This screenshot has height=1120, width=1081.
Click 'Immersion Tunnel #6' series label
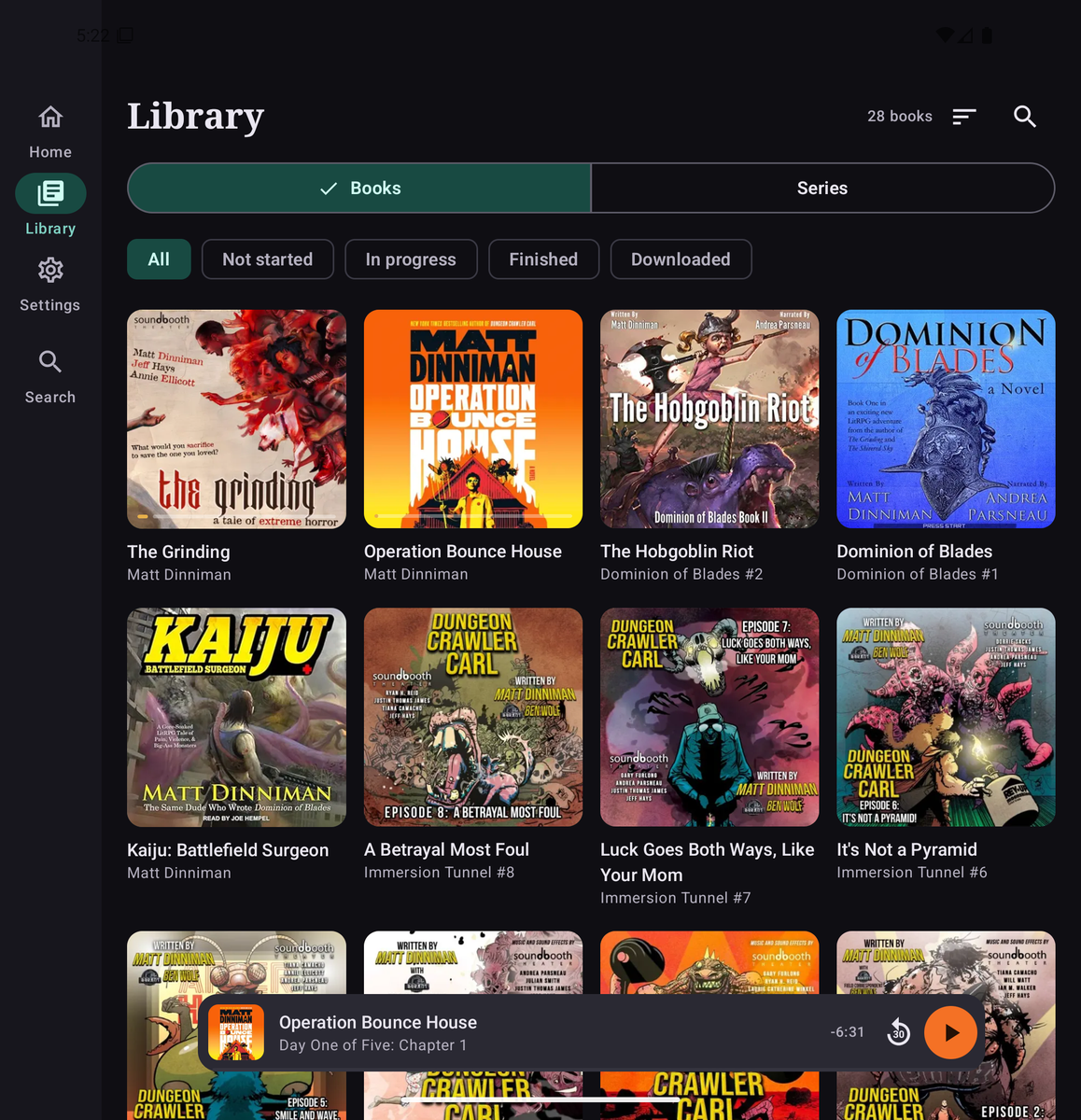tap(912, 873)
